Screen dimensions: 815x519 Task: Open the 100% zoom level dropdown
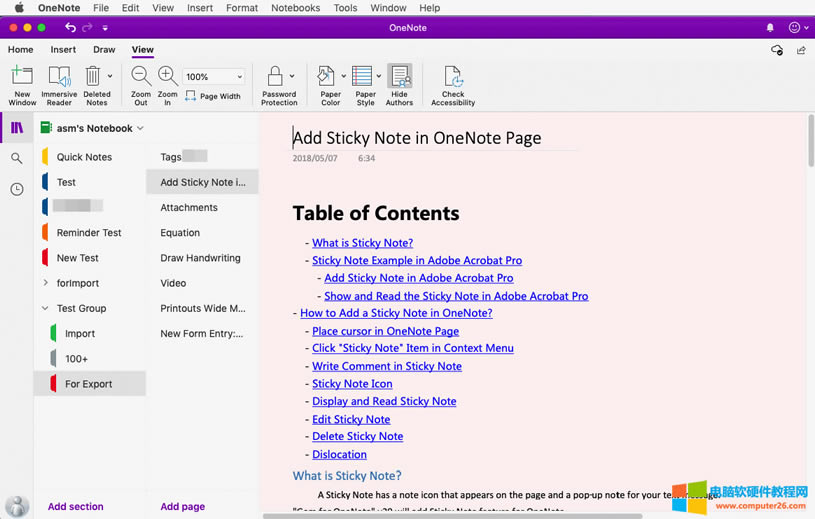pos(239,77)
